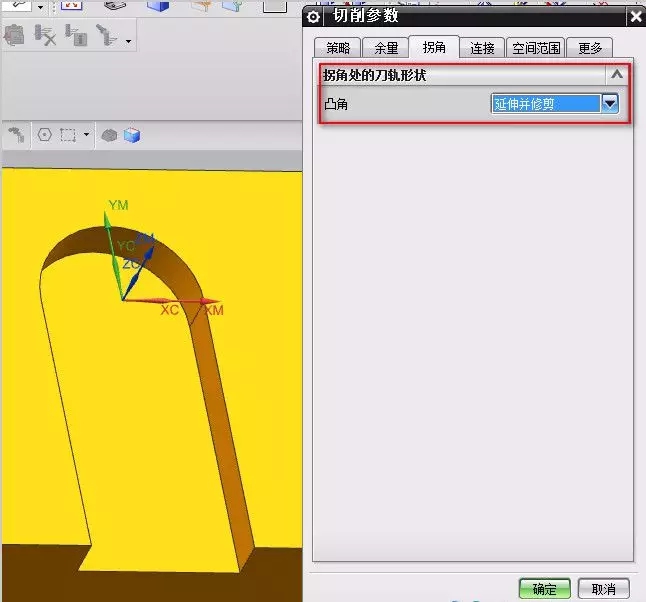The height and width of the screenshot is (602, 646).
Task: Click the grayed chain tool icon above viewport
Action: 16,135
